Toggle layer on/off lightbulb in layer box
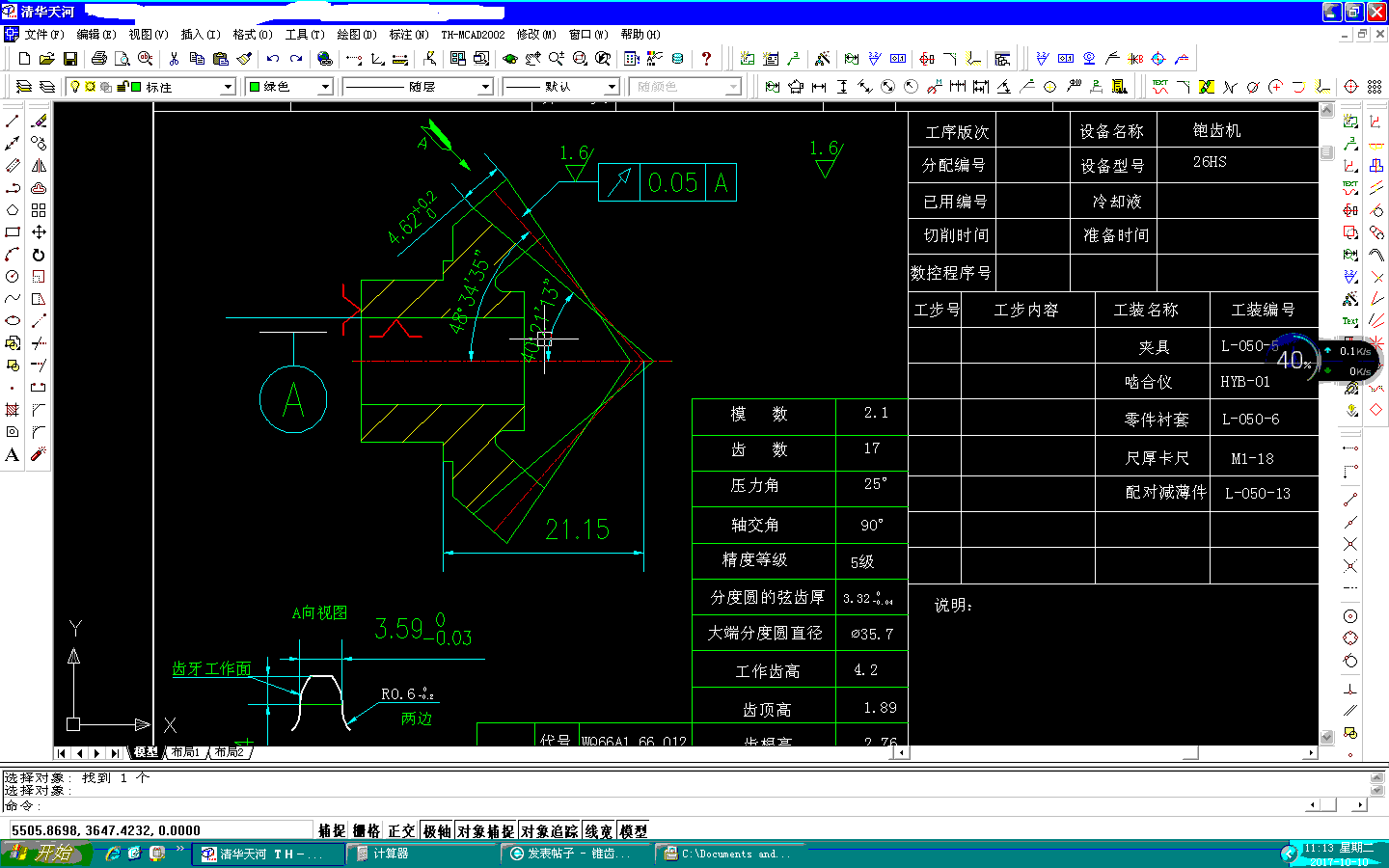The width and height of the screenshot is (1389, 868). [x=75, y=86]
